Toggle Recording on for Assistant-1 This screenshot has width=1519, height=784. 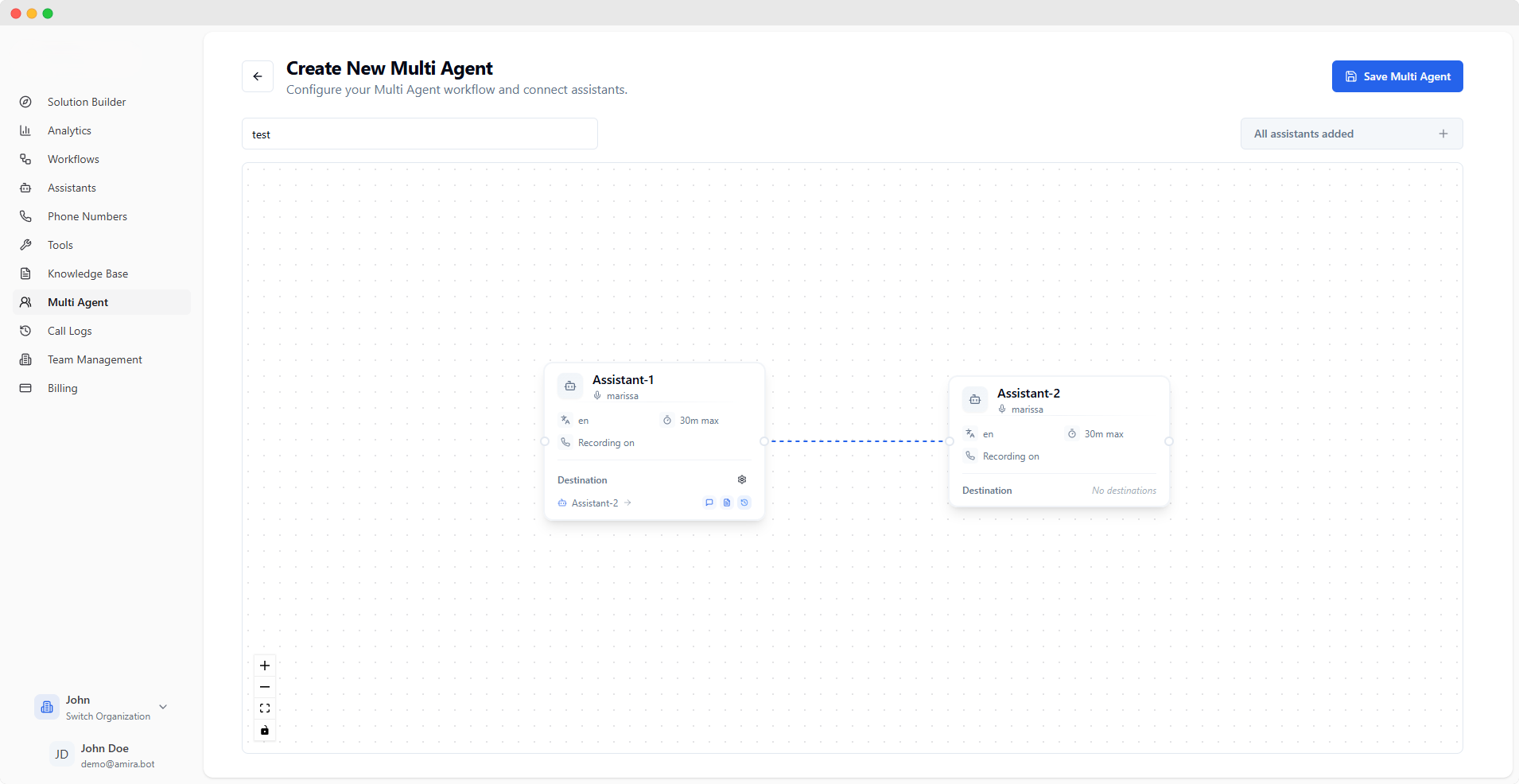pos(606,442)
